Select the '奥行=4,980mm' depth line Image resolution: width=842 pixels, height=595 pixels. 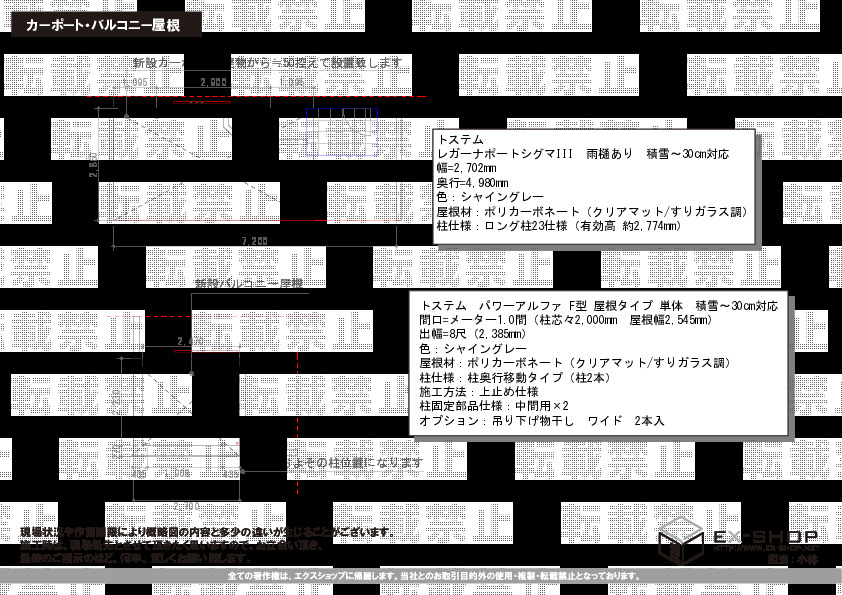tap(473, 183)
